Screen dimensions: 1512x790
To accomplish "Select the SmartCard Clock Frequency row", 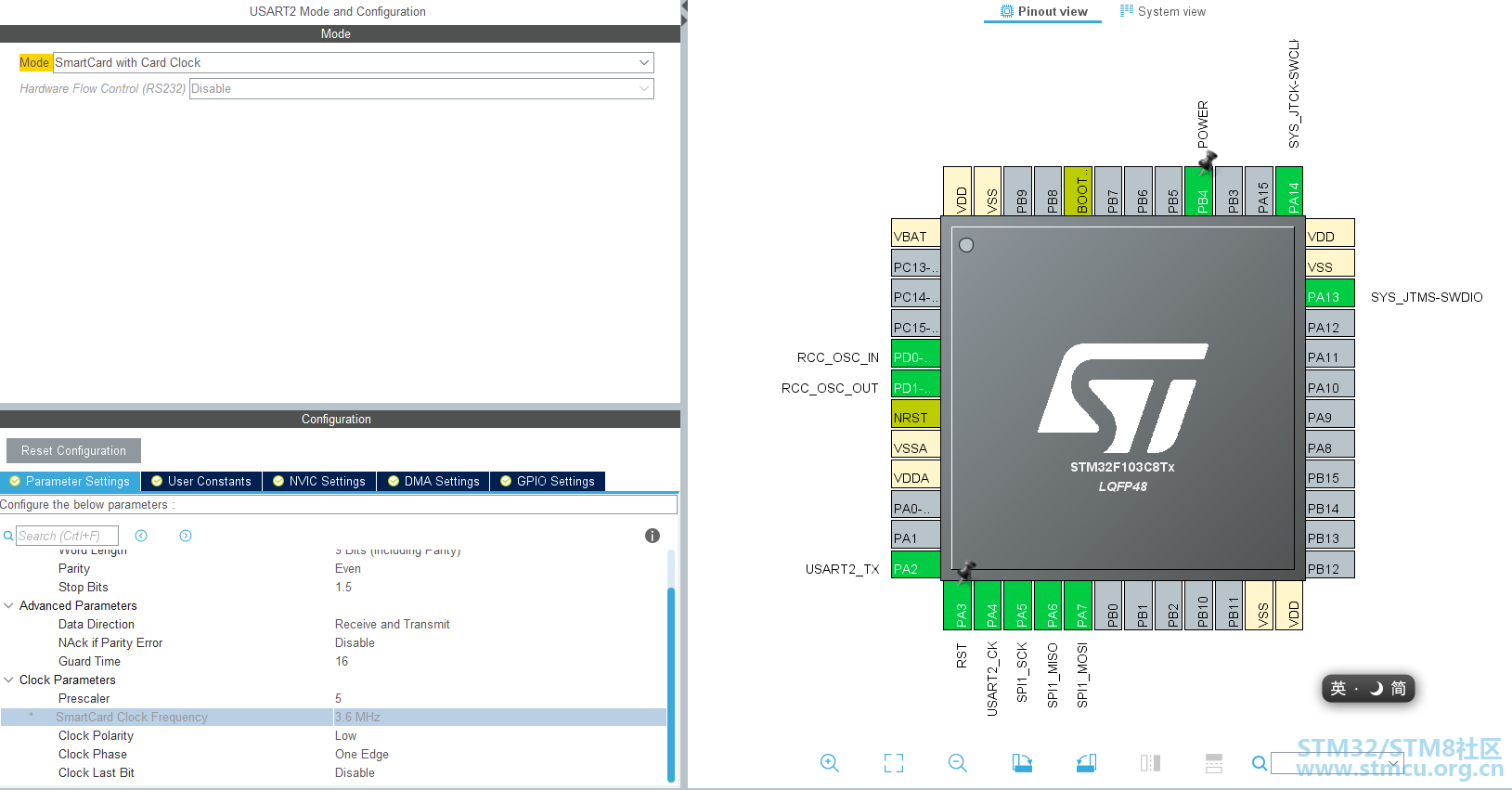I will [333, 717].
